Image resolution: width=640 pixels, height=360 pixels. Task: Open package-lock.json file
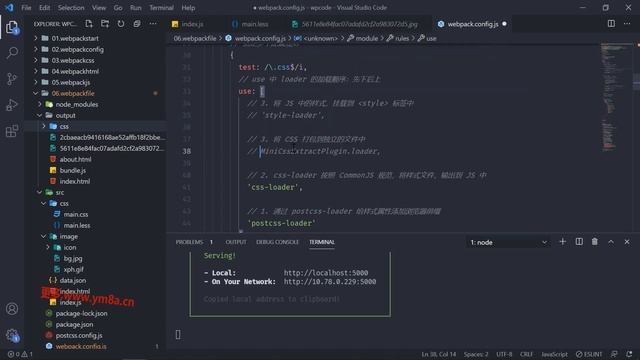tap(81, 313)
